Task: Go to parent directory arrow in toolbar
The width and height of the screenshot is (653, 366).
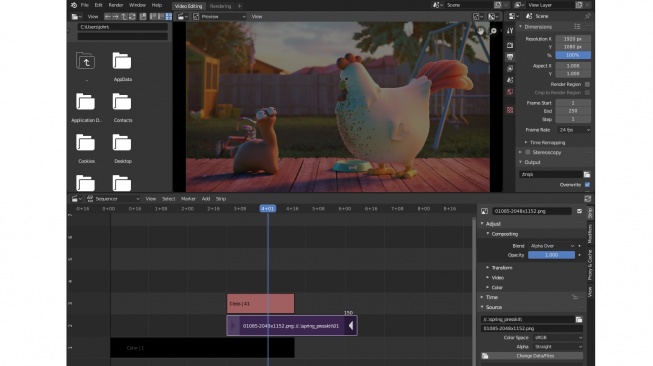Action: coord(124,17)
